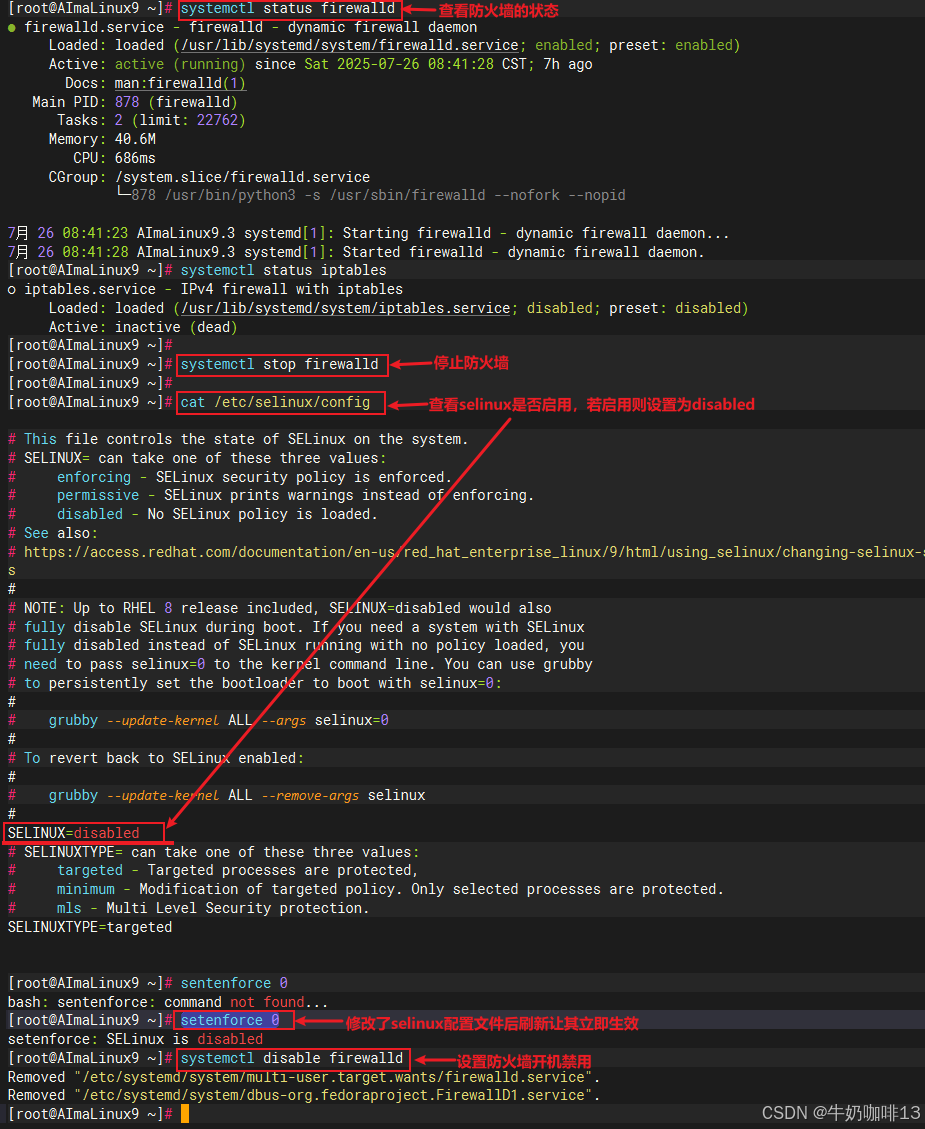Click the 'inactive (dead)' status text

tap(176, 327)
